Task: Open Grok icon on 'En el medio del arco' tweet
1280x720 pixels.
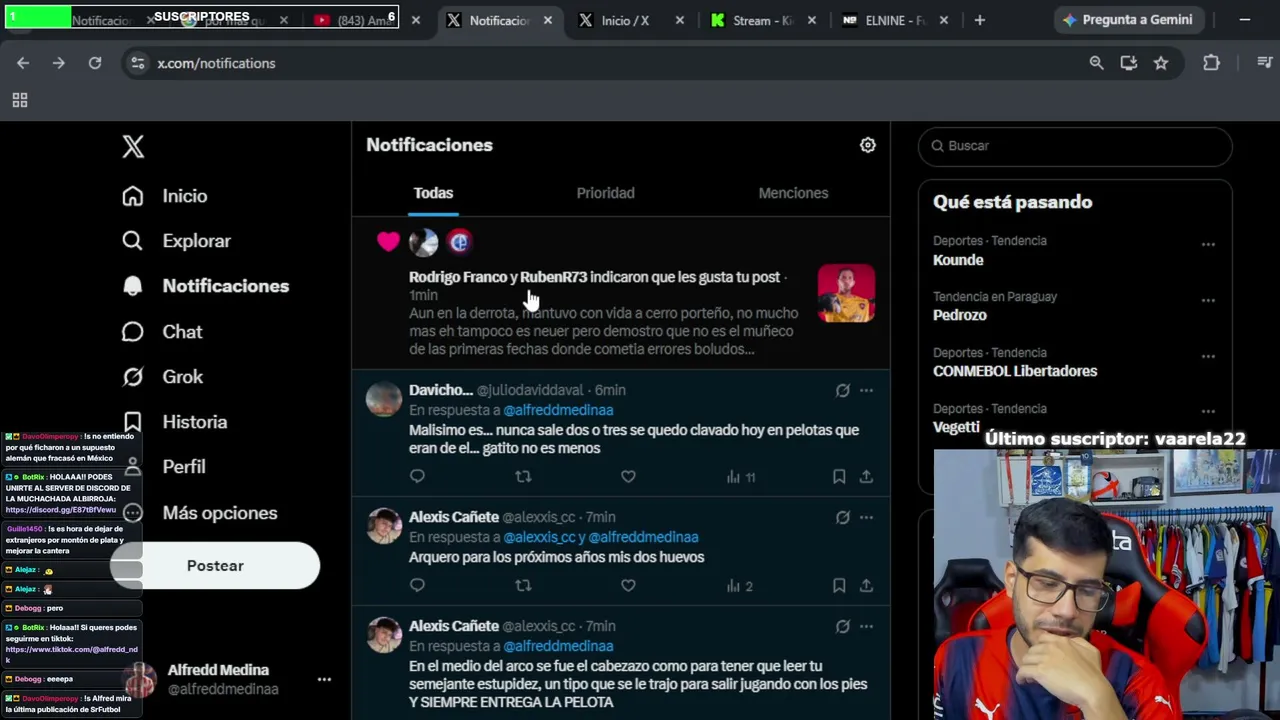Action: [843, 626]
